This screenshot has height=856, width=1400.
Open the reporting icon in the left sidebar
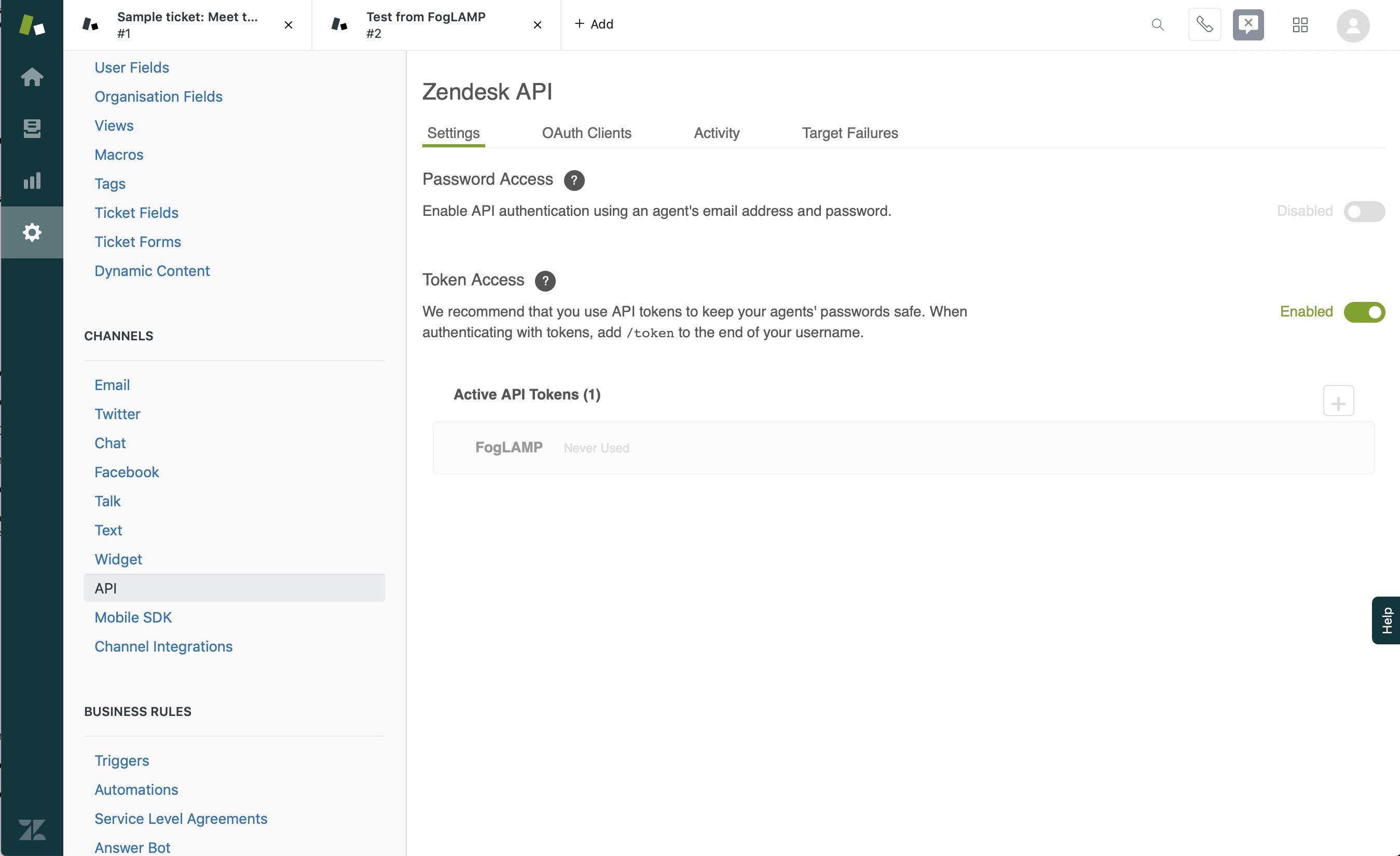32,180
